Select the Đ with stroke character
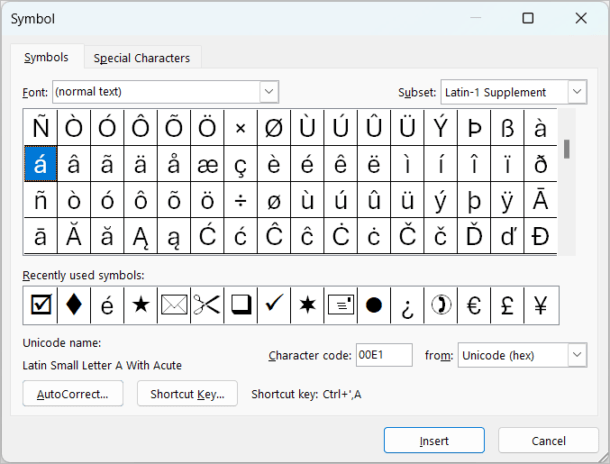This screenshot has width=610, height=464. click(541, 236)
